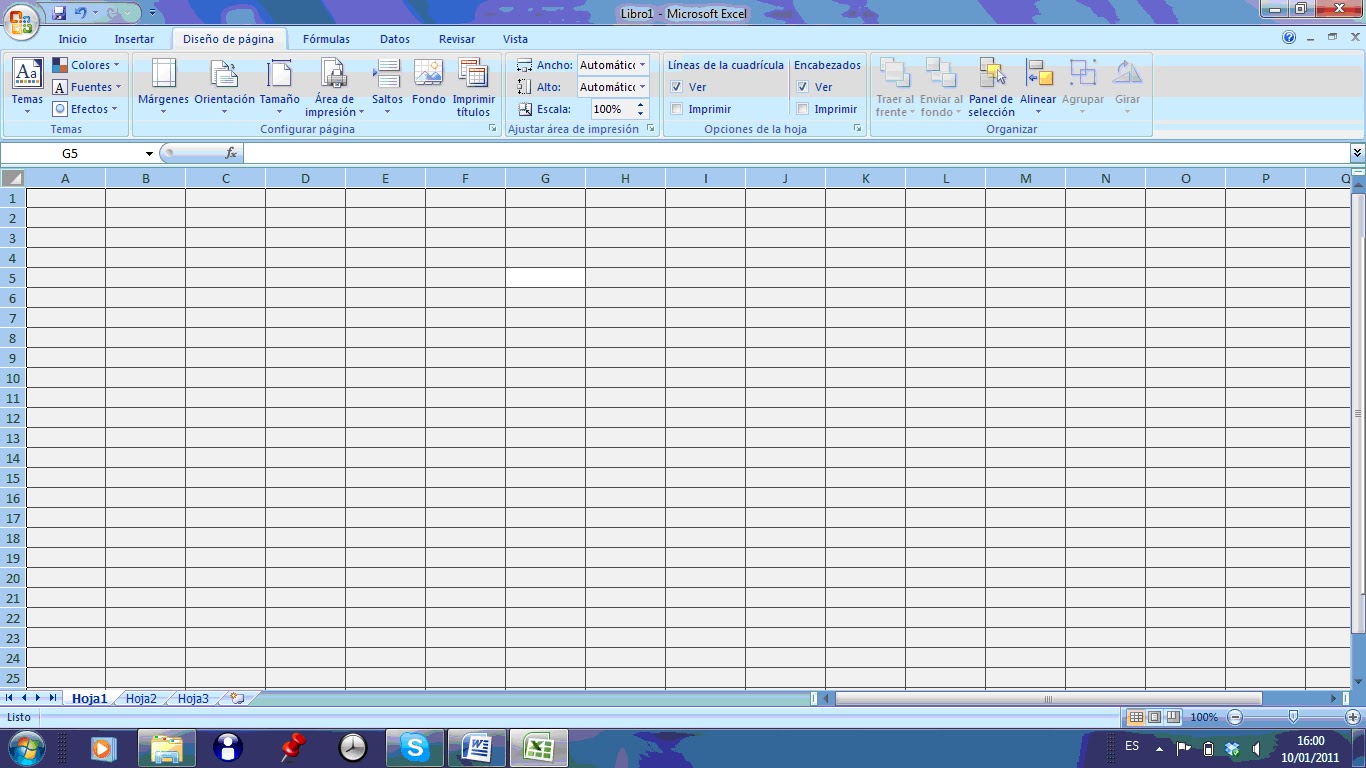Switch to the Fórmulas ribbon tab
The image size is (1366, 768).
click(x=326, y=39)
